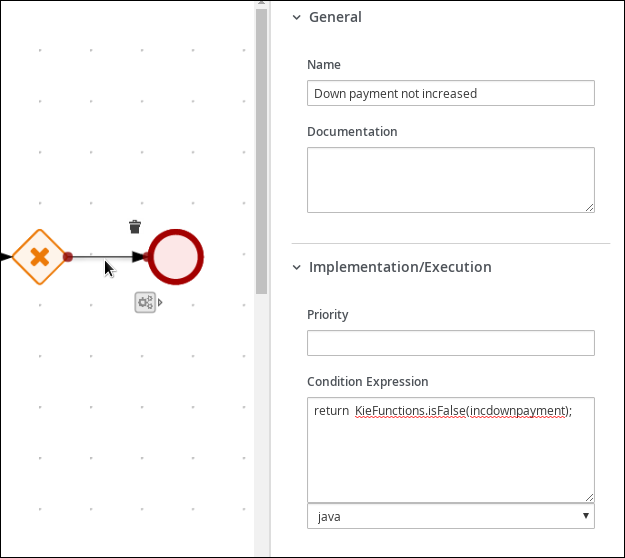Click the trash delete icon above the connector
The image size is (625, 558).
pos(135,227)
